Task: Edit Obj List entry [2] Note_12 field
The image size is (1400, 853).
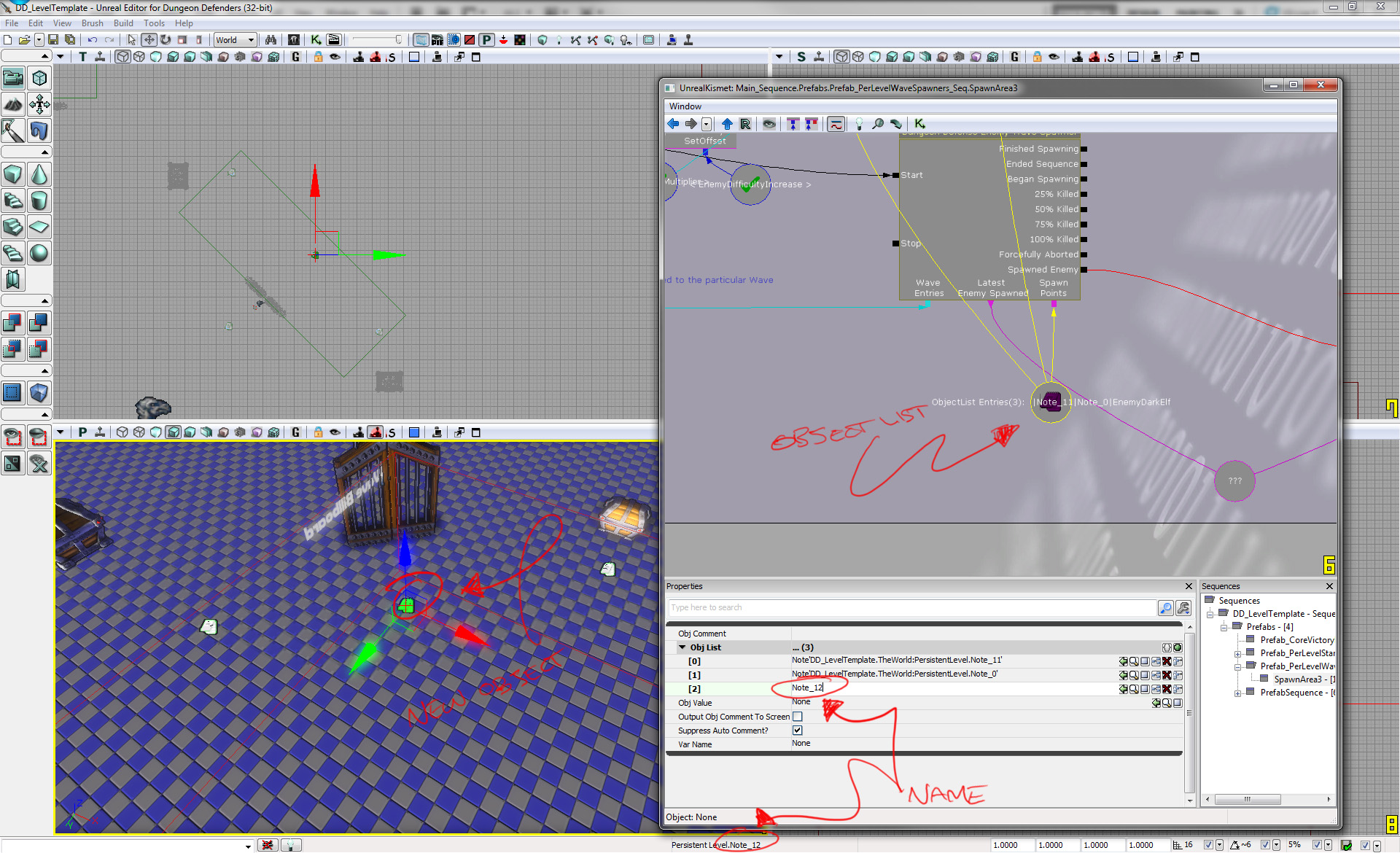Action: click(x=954, y=688)
